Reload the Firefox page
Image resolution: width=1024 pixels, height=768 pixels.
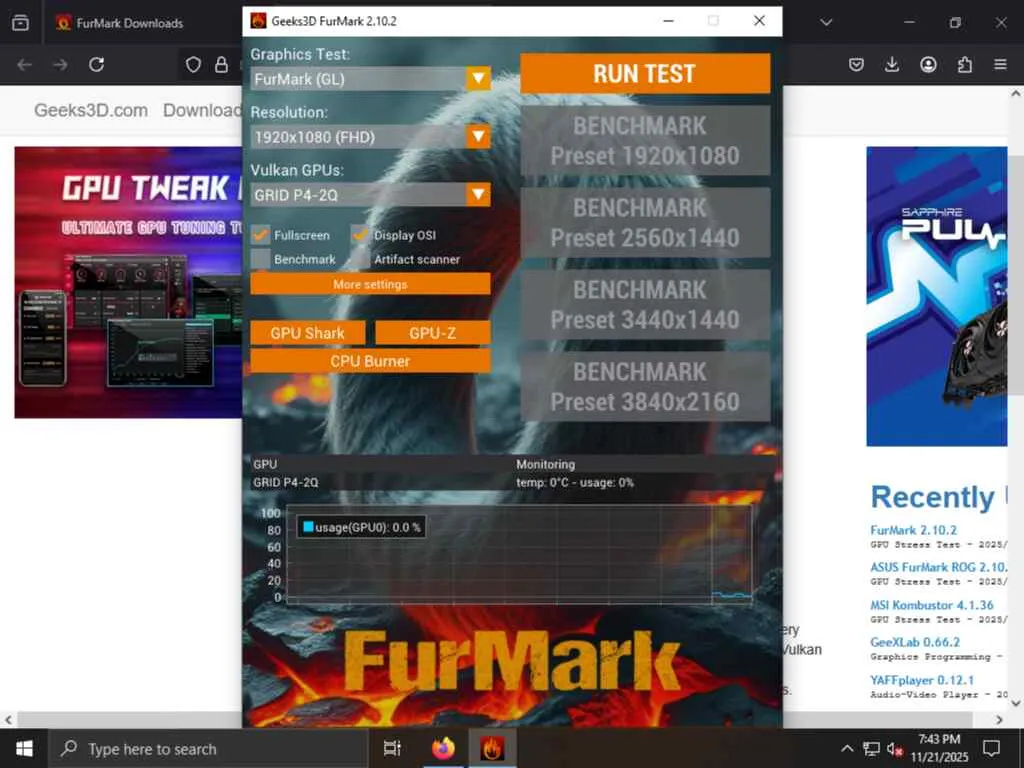pos(97,65)
